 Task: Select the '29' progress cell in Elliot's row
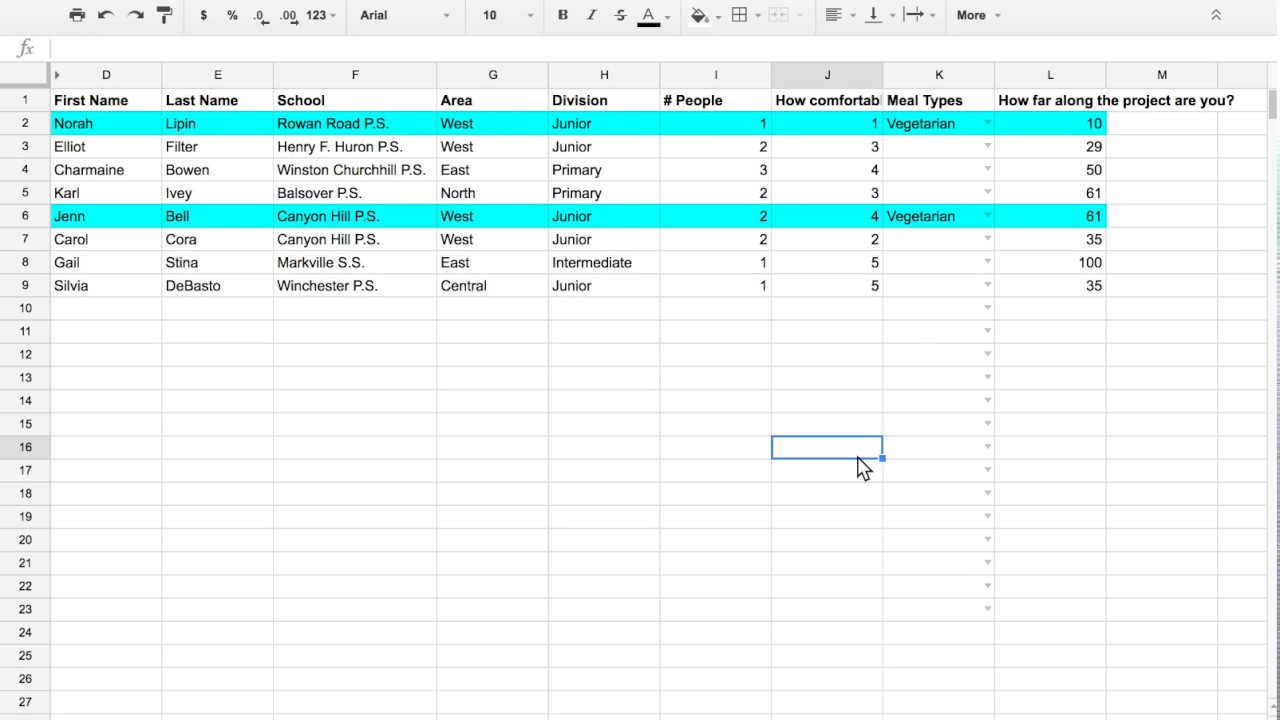[x=1050, y=146]
